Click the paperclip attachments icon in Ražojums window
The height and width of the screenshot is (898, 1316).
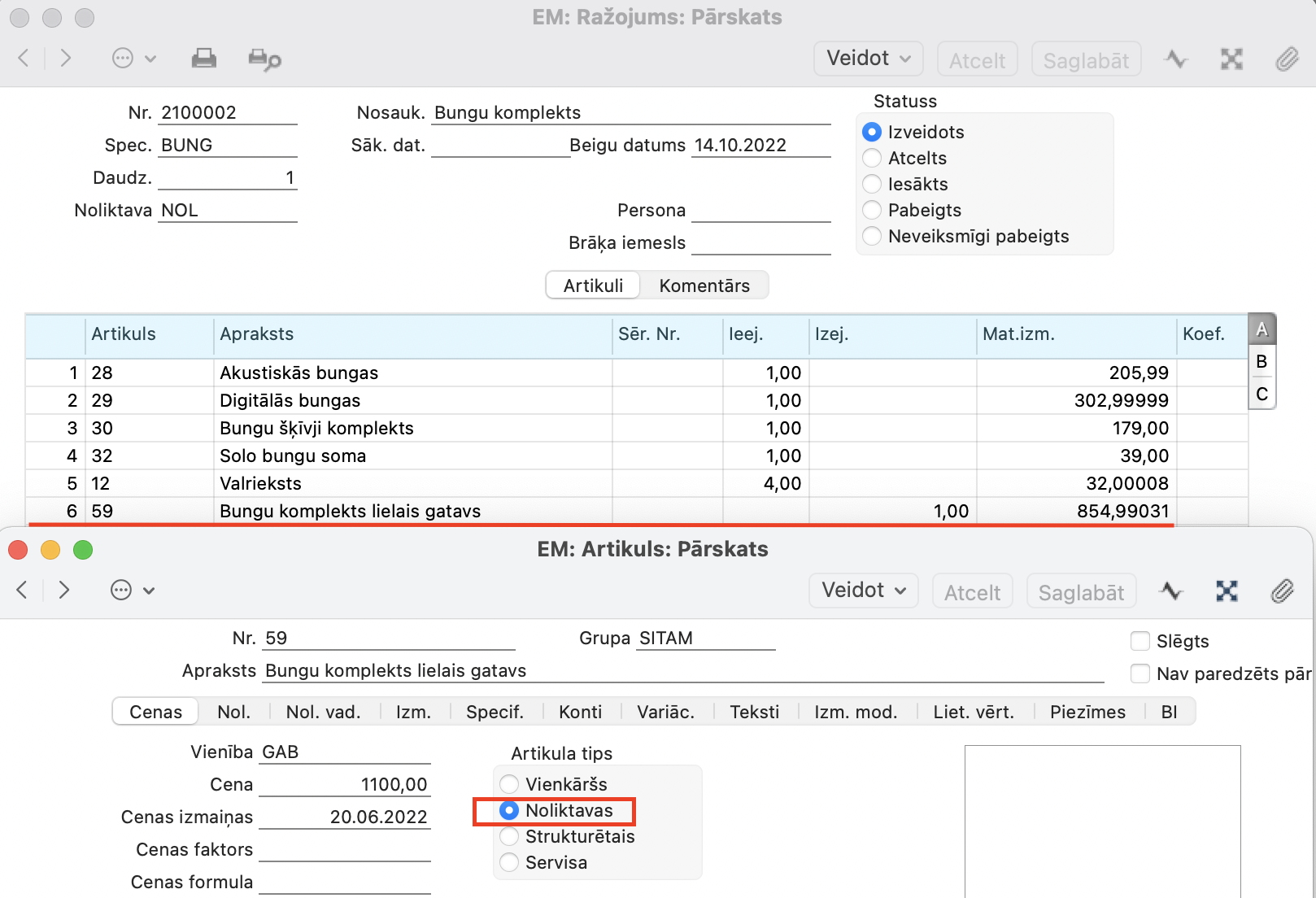(1286, 59)
